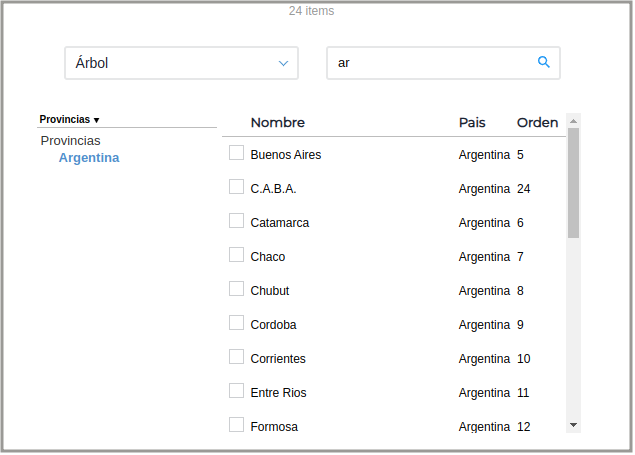Check the C.A.B.A. row checkbox

[236, 187]
